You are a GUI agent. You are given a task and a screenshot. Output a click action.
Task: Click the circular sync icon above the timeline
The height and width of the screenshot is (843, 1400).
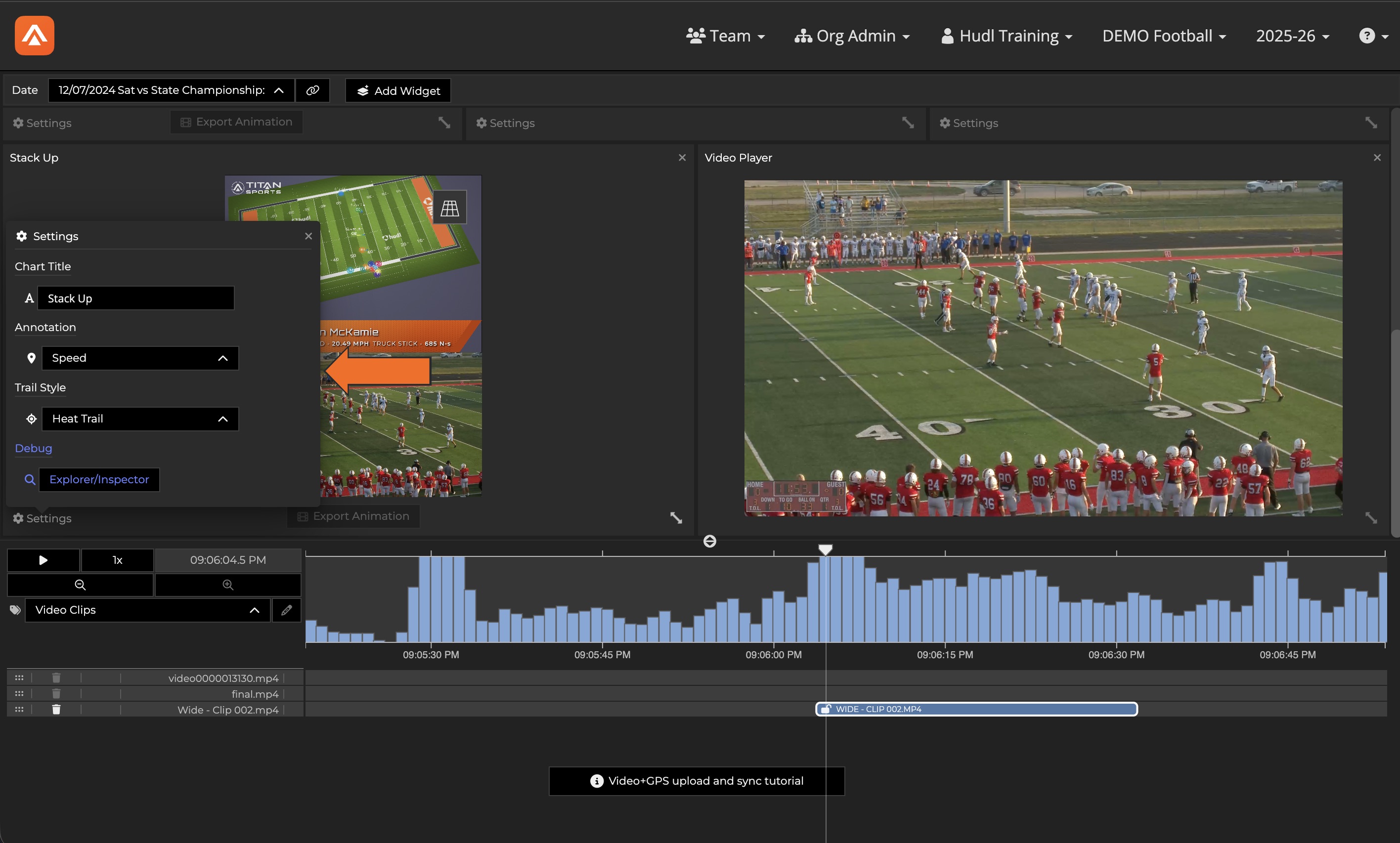tap(710, 542)
